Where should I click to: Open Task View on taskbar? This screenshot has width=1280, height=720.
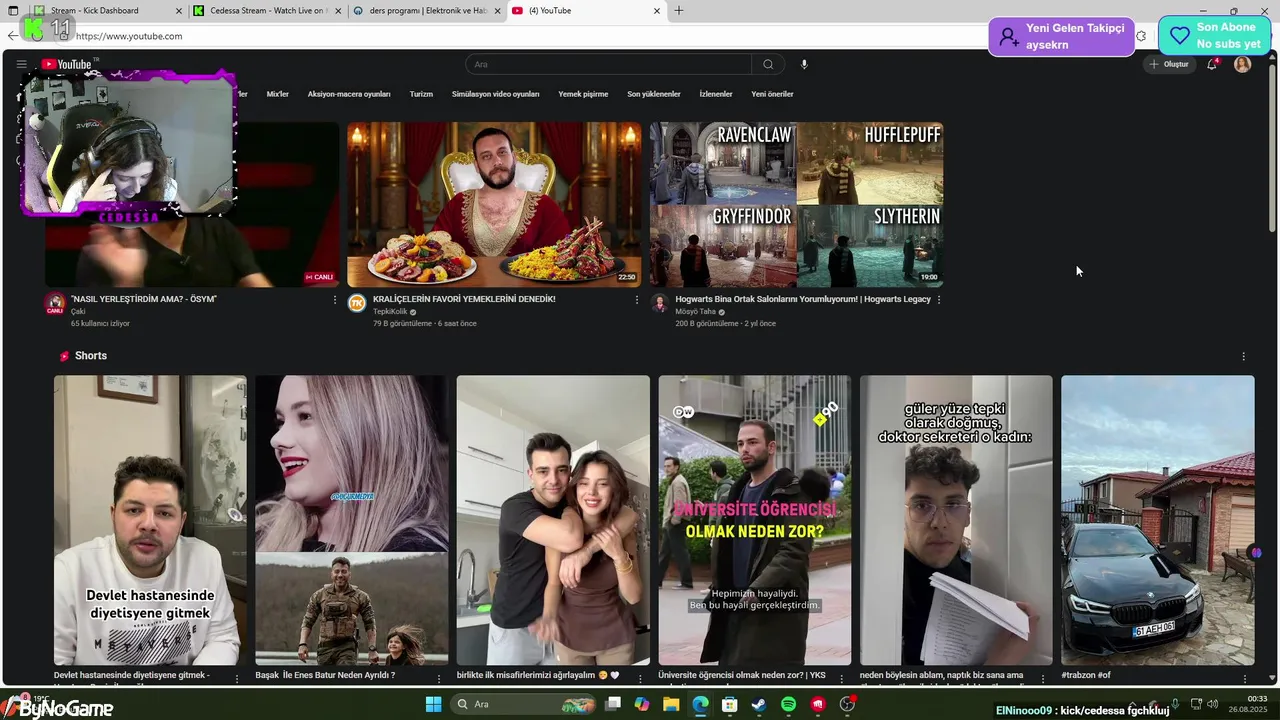(x=613, y=705)
